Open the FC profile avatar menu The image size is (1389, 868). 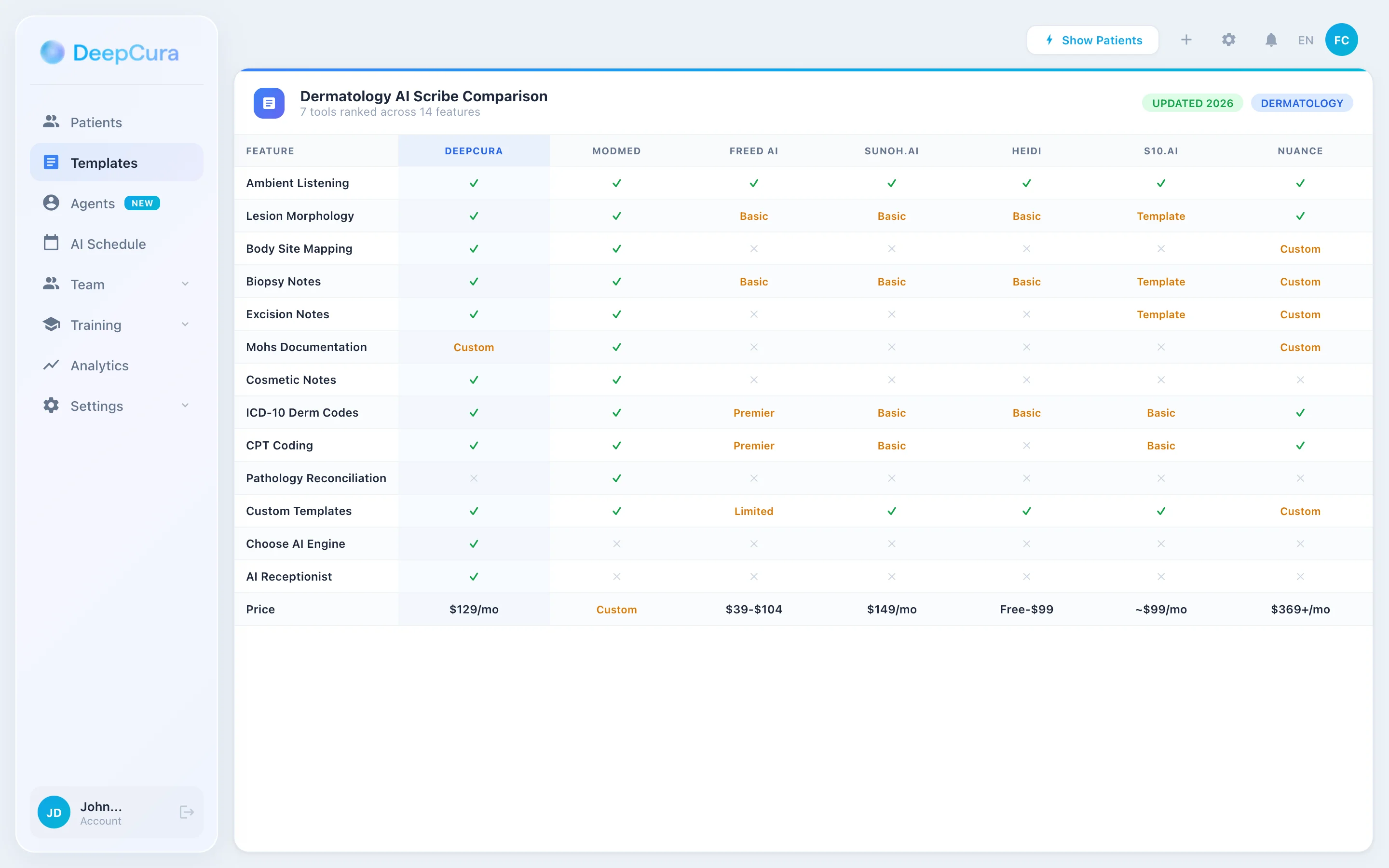(x=1341, y=40)
